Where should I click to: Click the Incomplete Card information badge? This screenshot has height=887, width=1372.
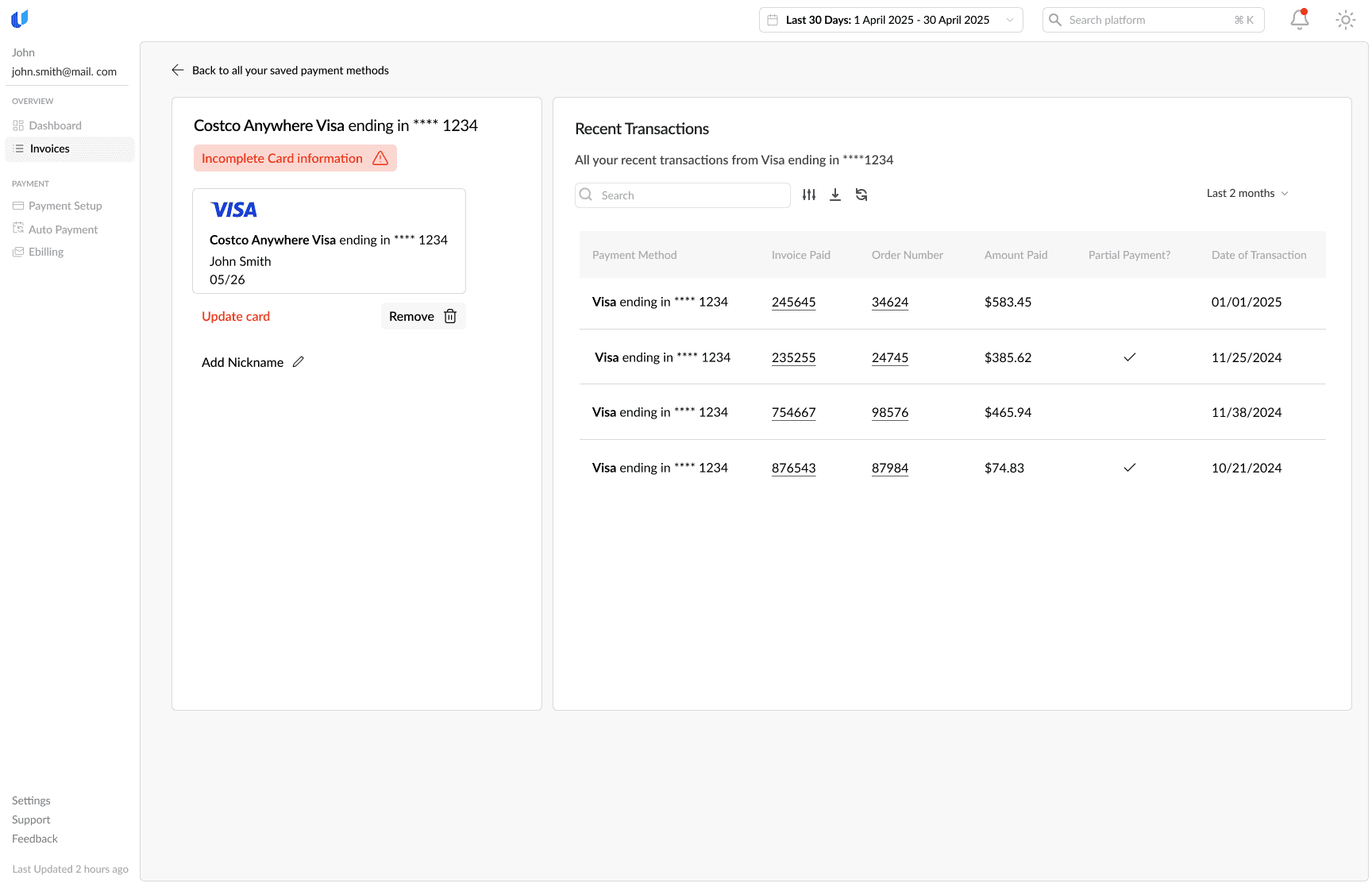[295, 158]
